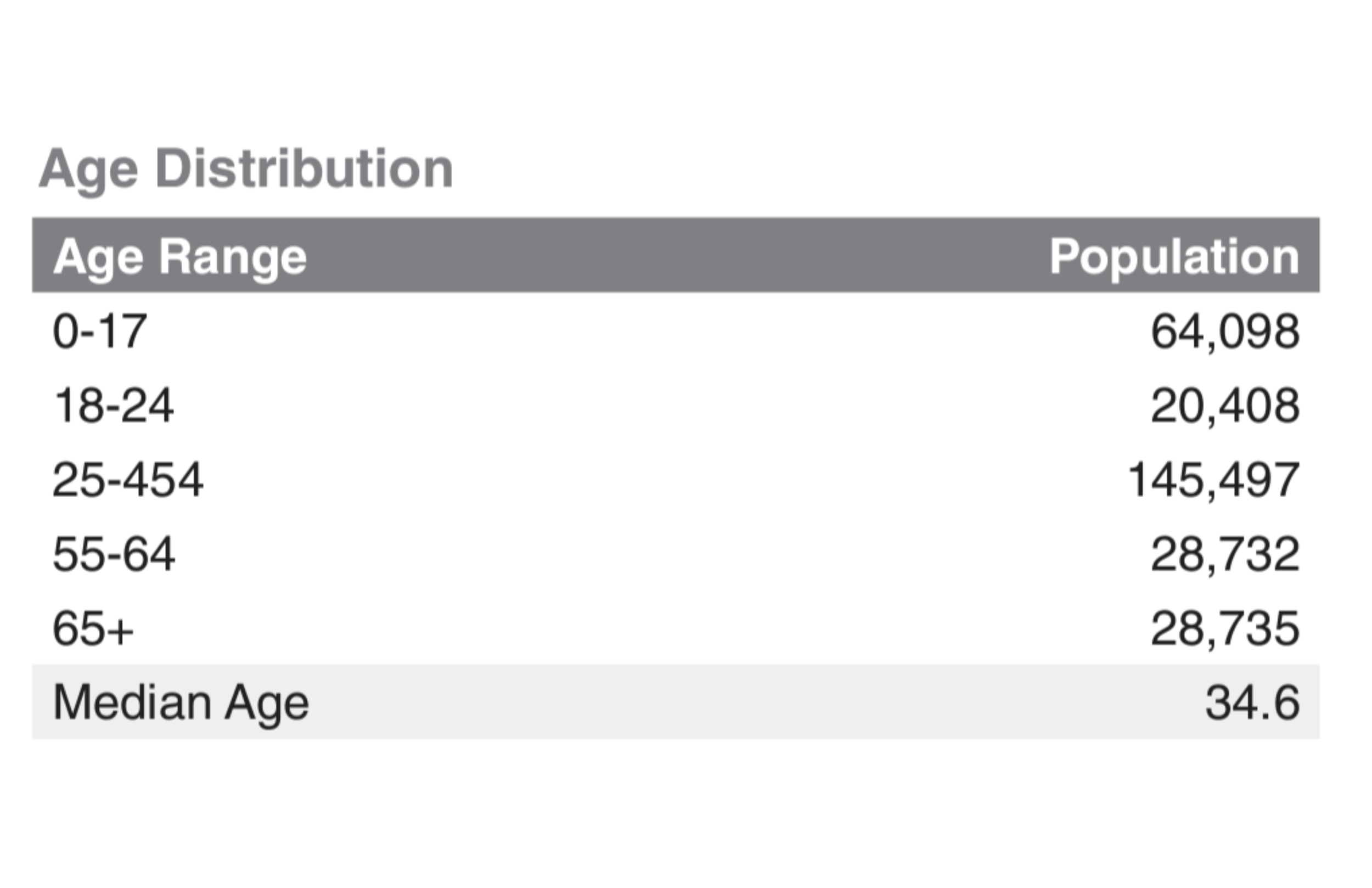This screenshot has width=1372, height=888.
Task: Click the Population column header
Action: (1174, 257)
